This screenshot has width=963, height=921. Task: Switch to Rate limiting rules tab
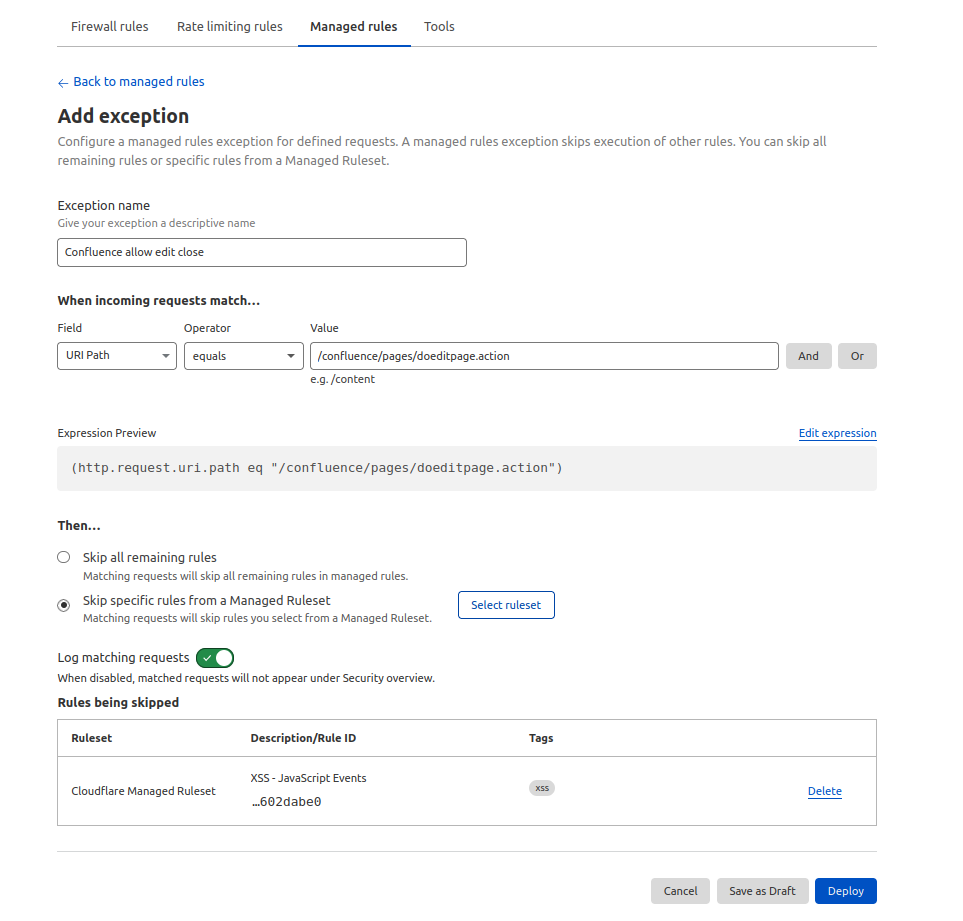click(x=230, y=26)
